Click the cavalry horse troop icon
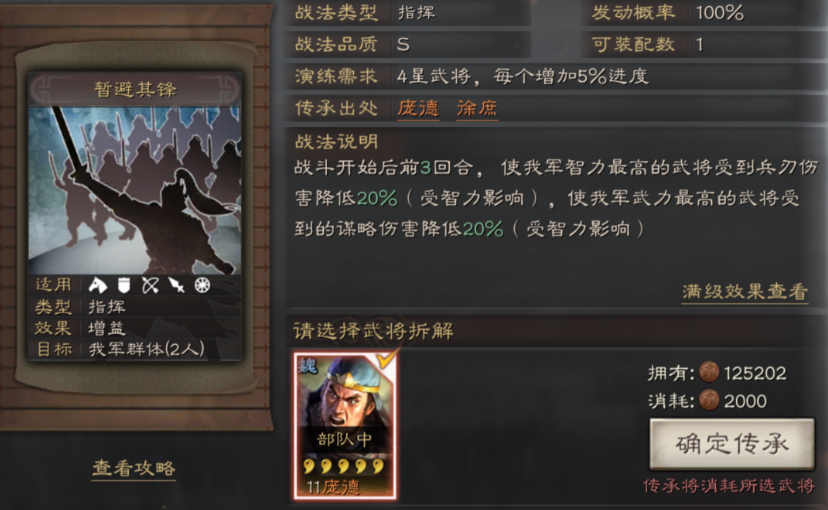This screenshot has width=828, height=510. click(98, 285)
